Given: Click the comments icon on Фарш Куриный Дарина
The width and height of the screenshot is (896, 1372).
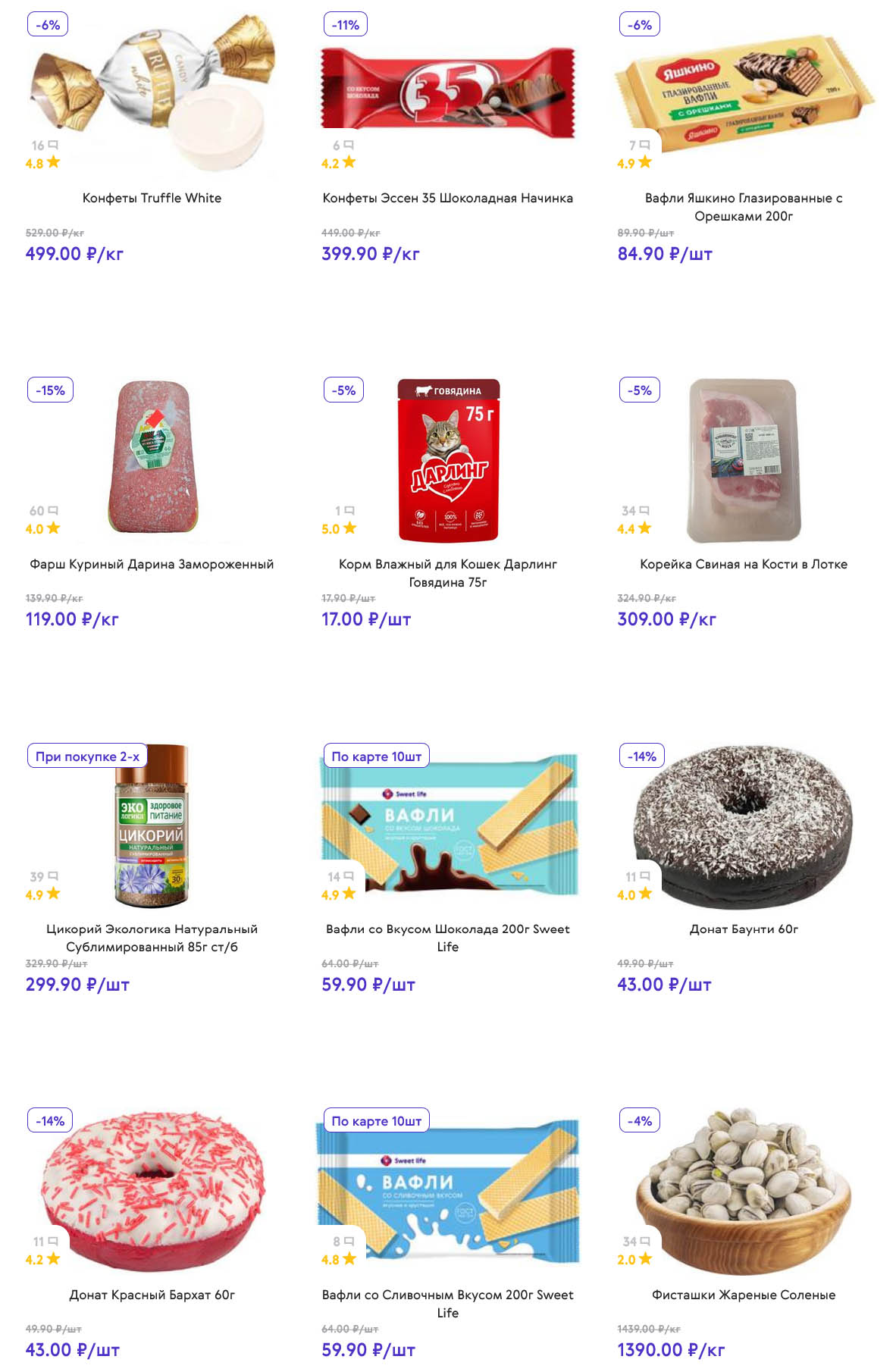Looking at the screenshot, I should click(x=53, y=511).
